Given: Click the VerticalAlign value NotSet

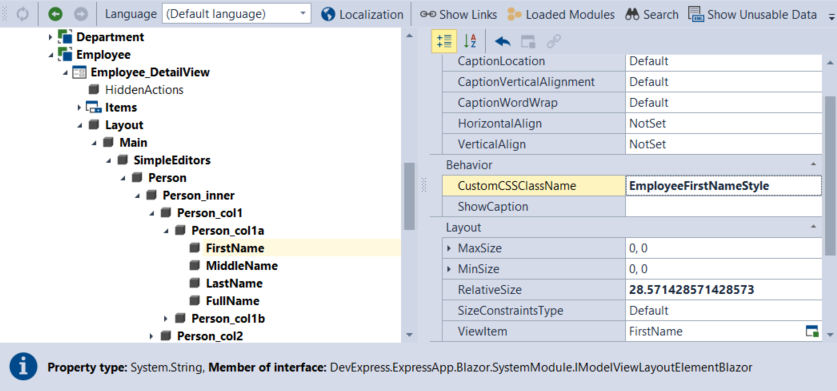Looking at the screenshot, I should (x=648, y=145).
